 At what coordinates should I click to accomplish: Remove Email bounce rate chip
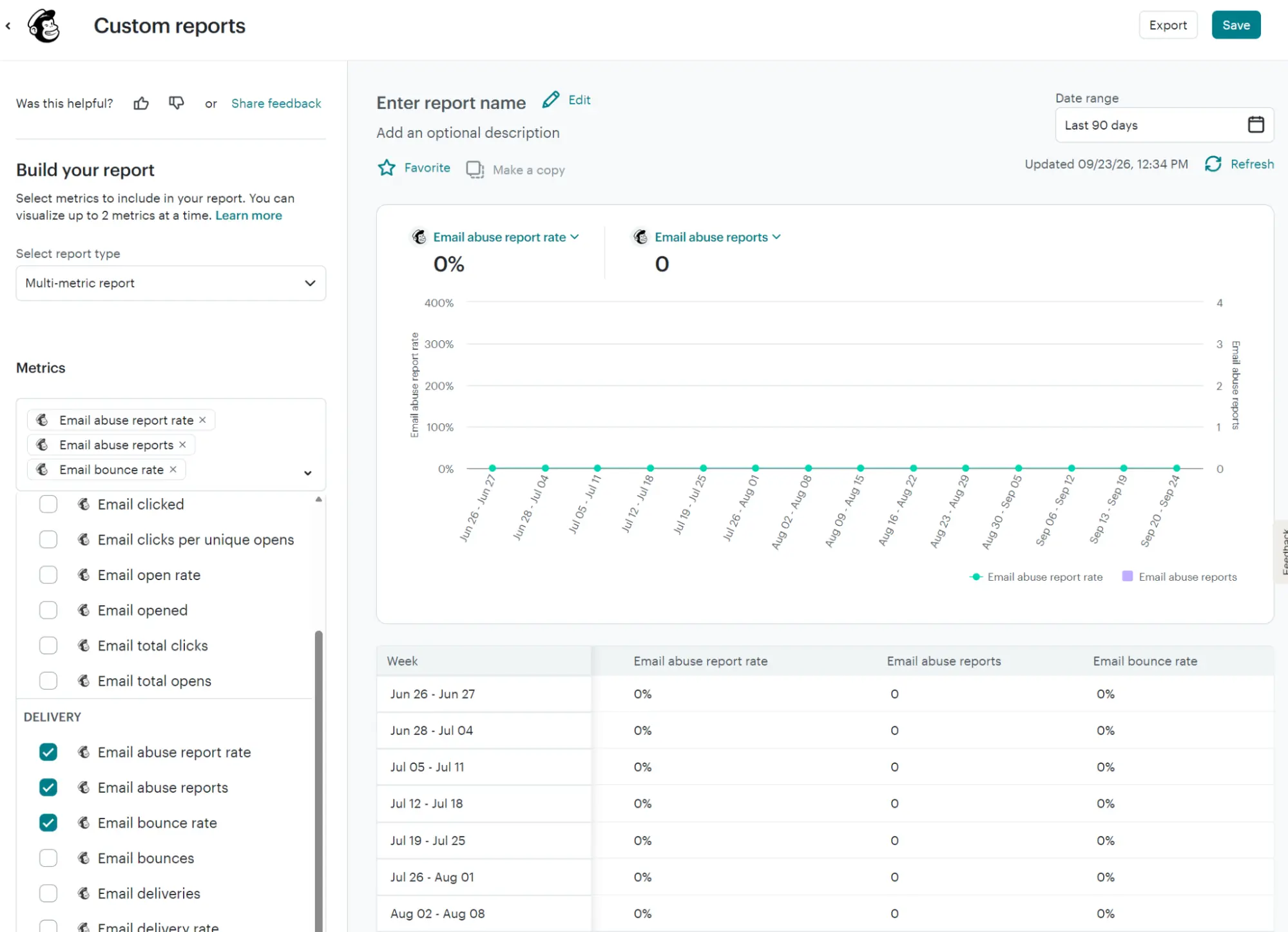click(173, 469)
